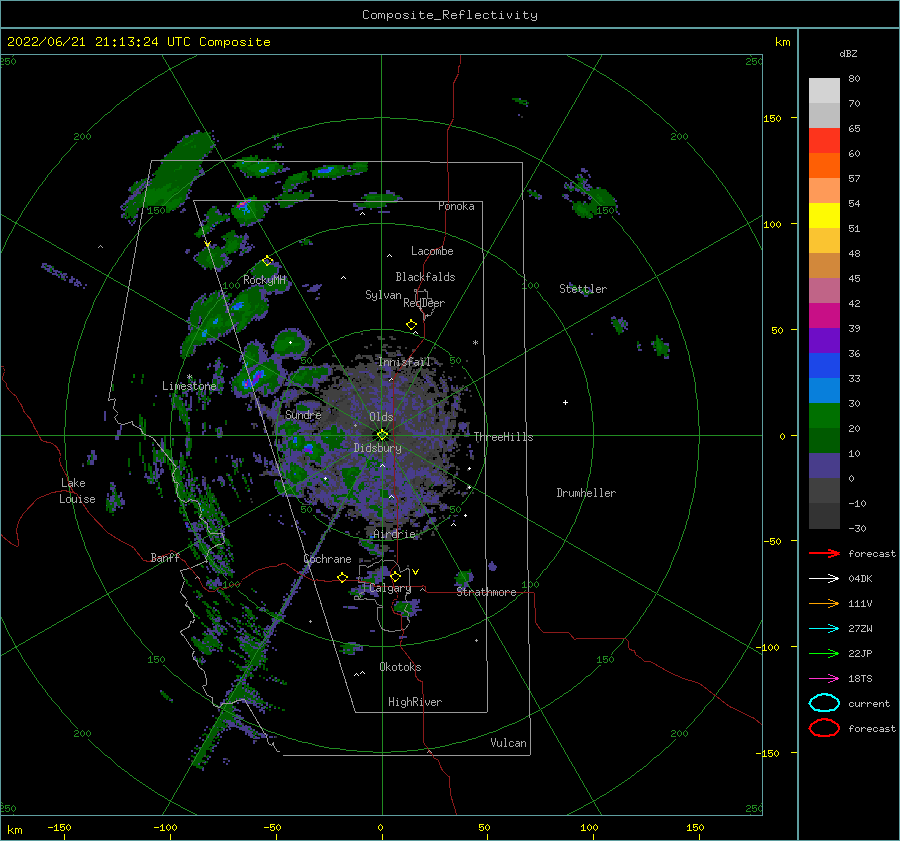Click the HighRiver label
The height and width of the screenshot is (841, 900).
(x=415, y=702)
